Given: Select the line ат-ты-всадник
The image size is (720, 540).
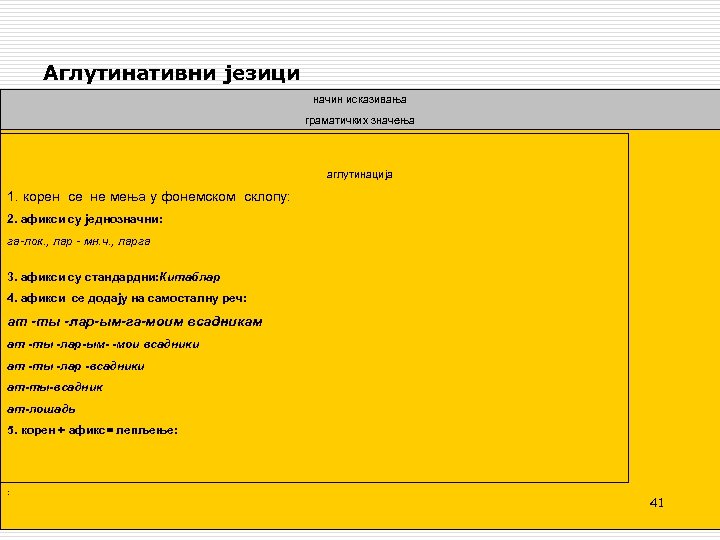Looking at the screenshot, I should (55, 388).
